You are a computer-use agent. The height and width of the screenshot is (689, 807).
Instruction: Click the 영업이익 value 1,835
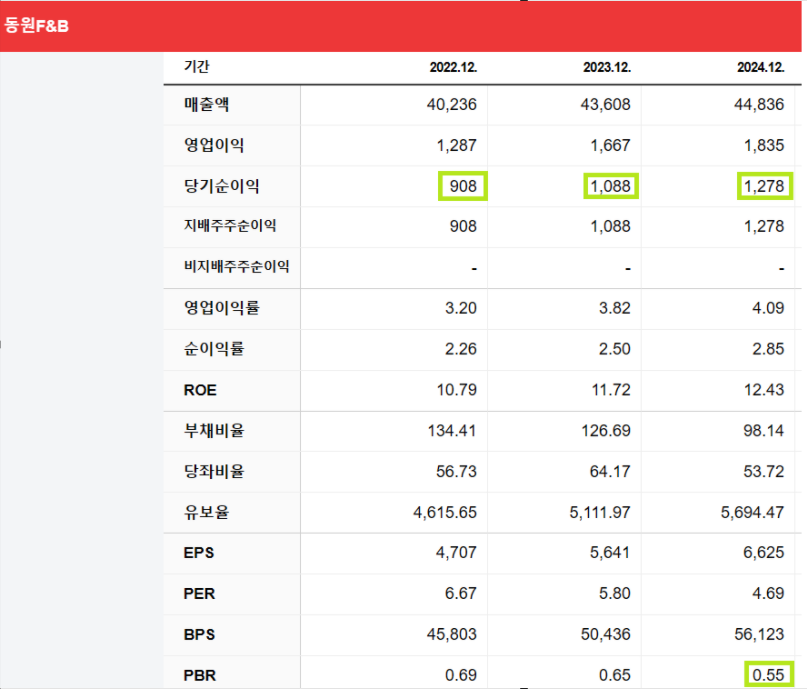pyautogui.click(x=764, y=145)
